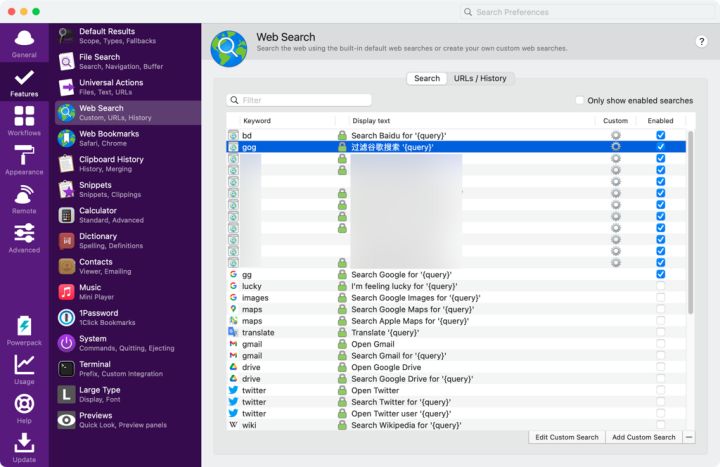Select the 'Search Apple Maps' row
Screen dimensions: 720x467
tap(456, 321)
